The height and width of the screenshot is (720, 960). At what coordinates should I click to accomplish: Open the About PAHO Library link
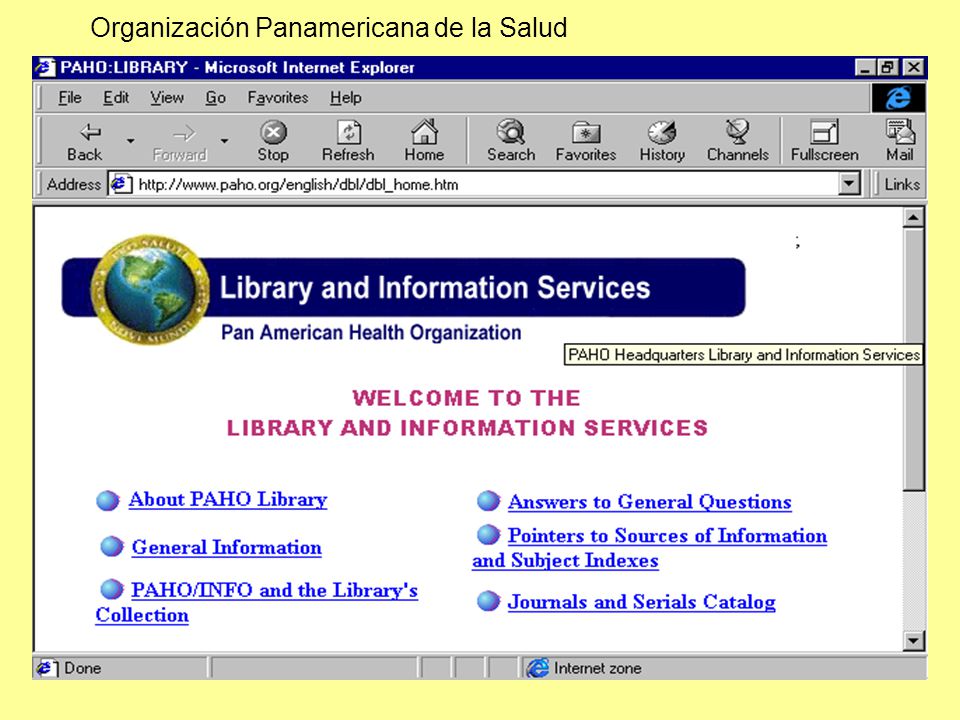pyautogui.click(x=228, y=500)
